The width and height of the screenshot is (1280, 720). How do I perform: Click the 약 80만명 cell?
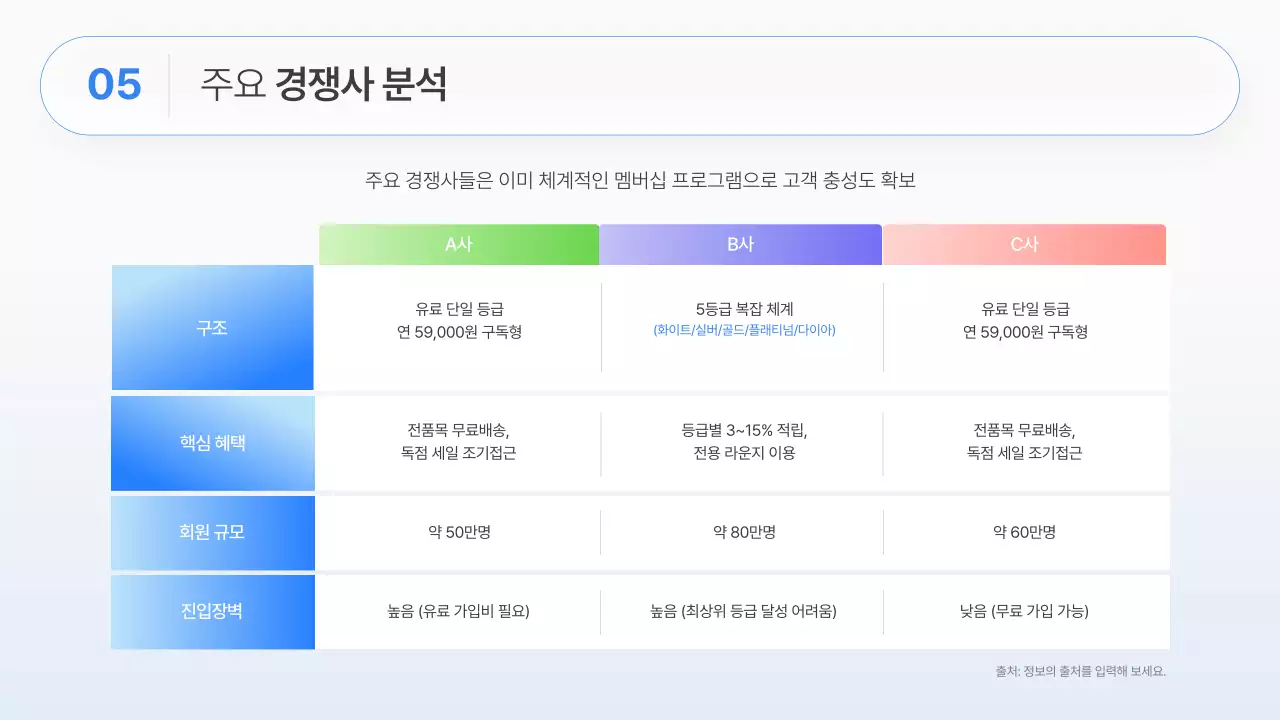[x=743, y=533]
